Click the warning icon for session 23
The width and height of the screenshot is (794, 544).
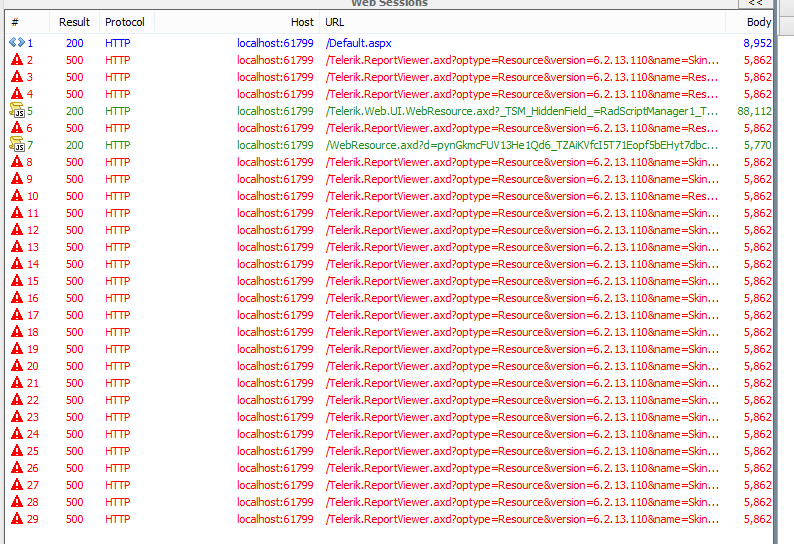pyautogui.click(x=17, y=417)
